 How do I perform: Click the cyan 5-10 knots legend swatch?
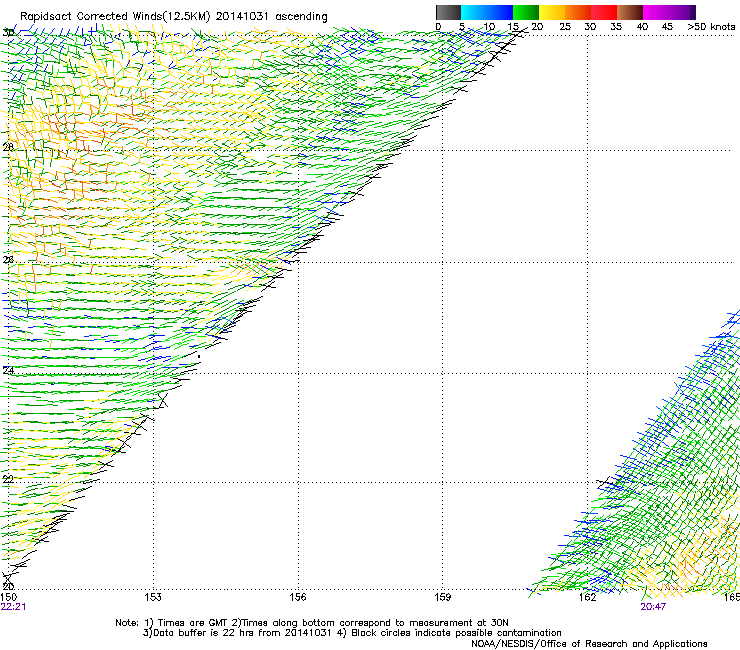click(x=474, y=12)
